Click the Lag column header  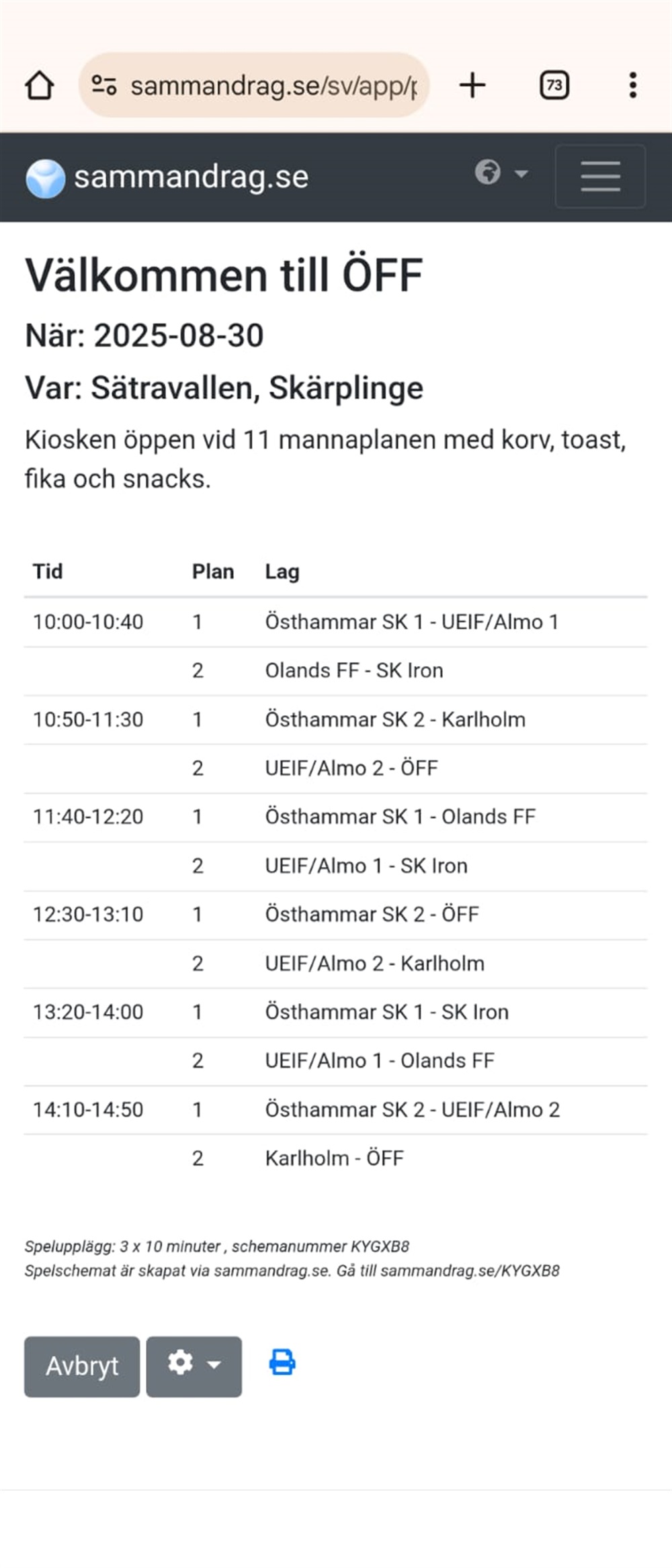pyautogui.click(x=282, y=571)
